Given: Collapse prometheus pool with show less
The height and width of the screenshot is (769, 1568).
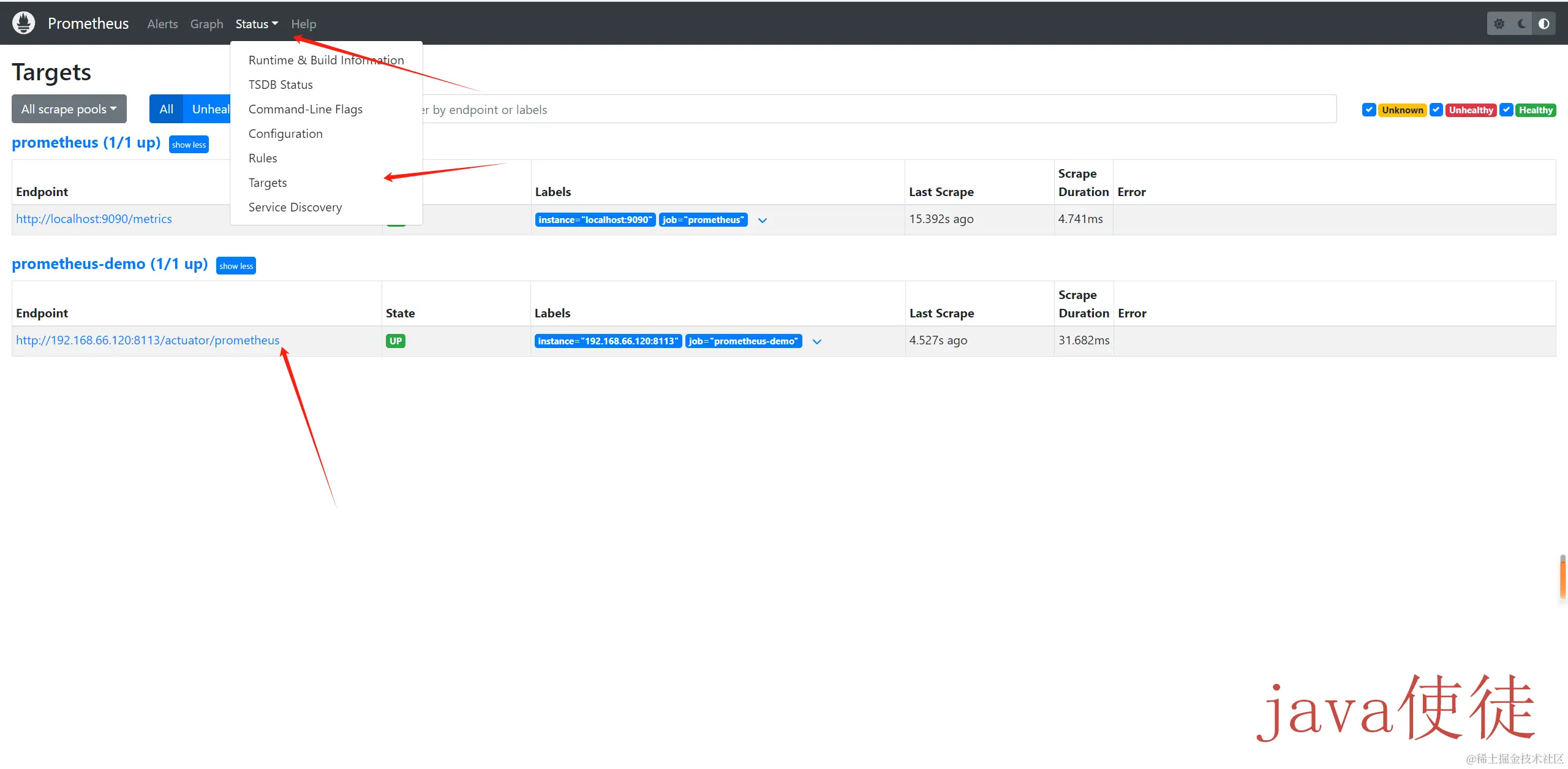Looking at the screenshot, I should click(189, 145).
